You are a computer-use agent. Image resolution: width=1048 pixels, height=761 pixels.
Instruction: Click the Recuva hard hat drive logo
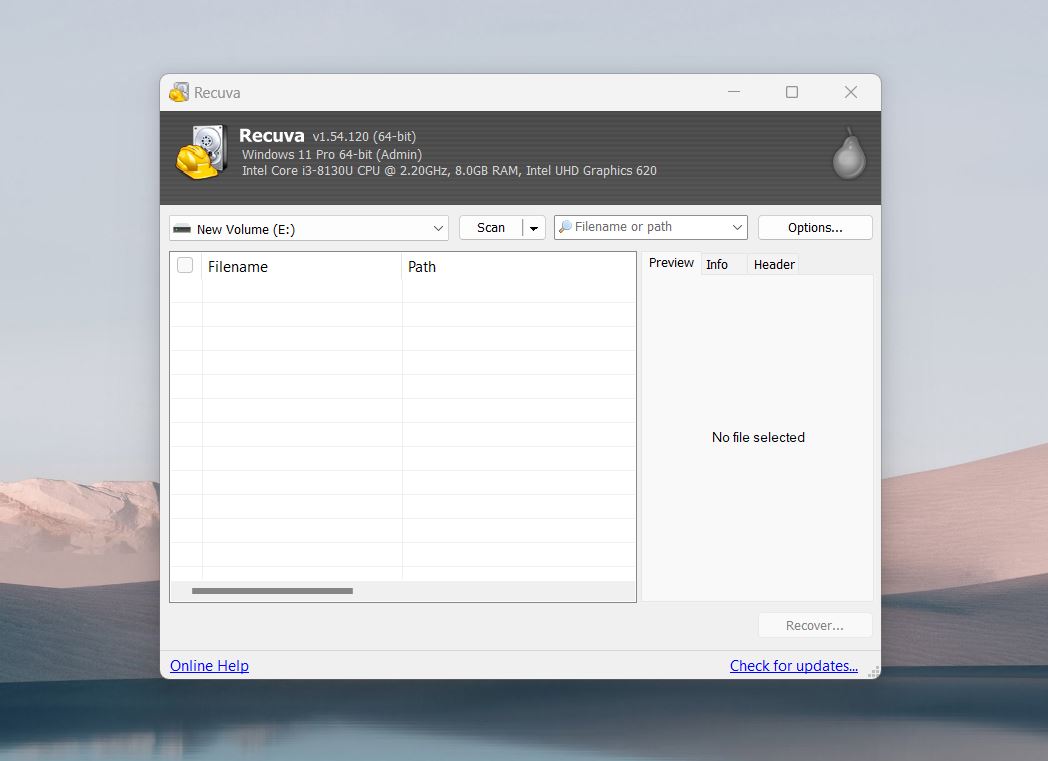[x=201, y=152]
